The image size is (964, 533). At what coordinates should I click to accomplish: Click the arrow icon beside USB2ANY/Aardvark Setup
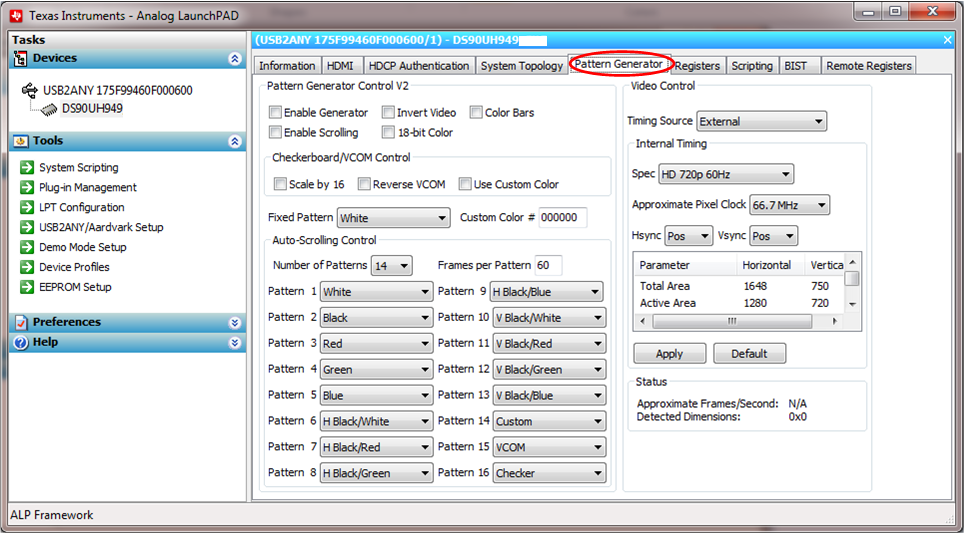[x=27, y=227]
